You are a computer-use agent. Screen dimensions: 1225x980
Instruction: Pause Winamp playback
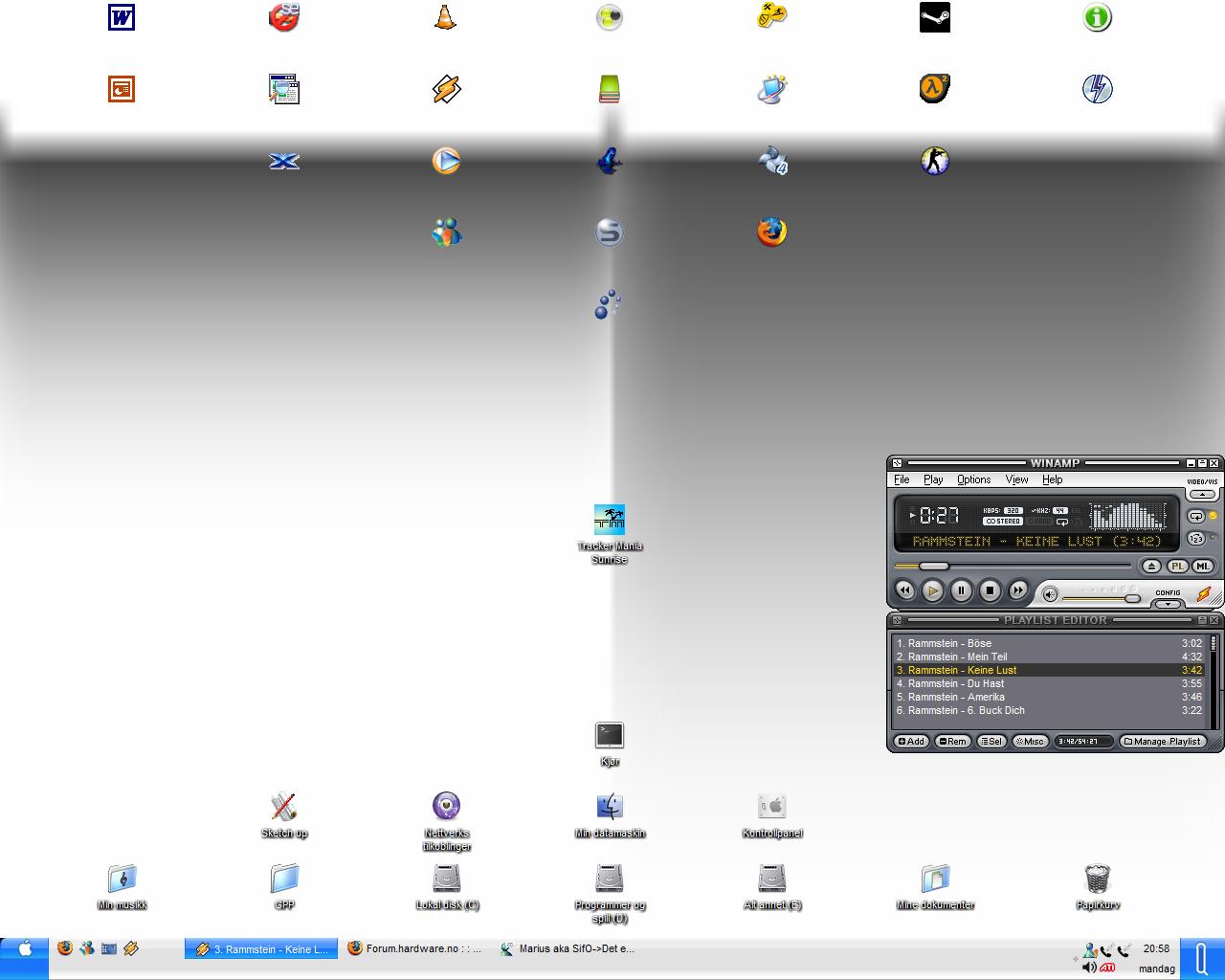point(961,590)
